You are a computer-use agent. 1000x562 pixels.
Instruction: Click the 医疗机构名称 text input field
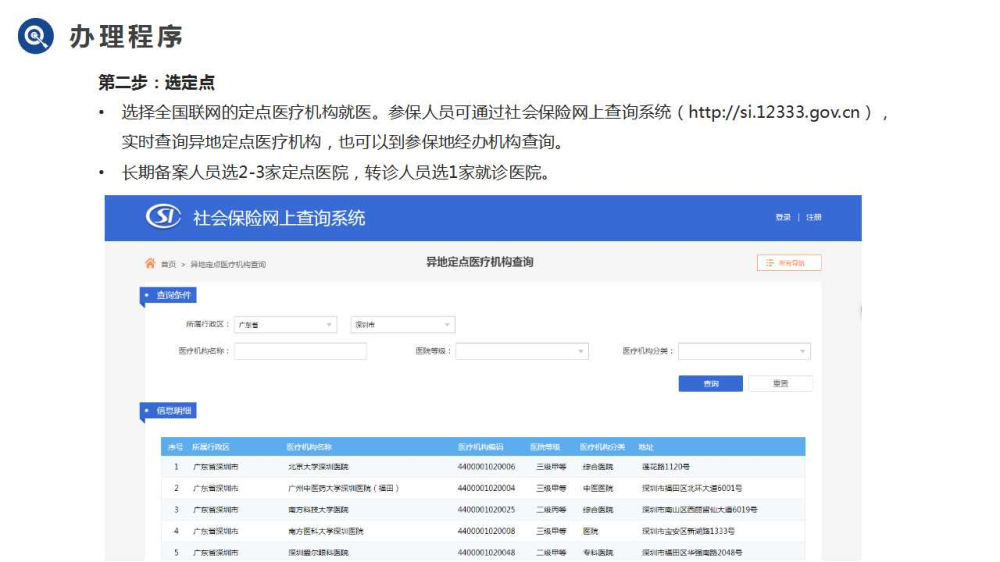pyautogui.click(x=300, y=352)
